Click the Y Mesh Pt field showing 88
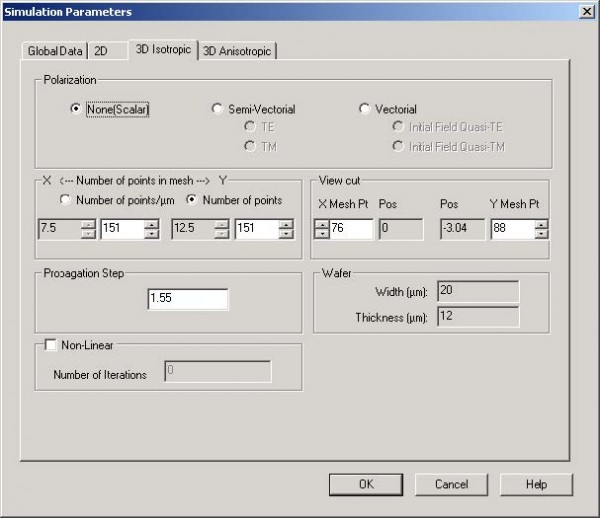 tap(513, 228)
